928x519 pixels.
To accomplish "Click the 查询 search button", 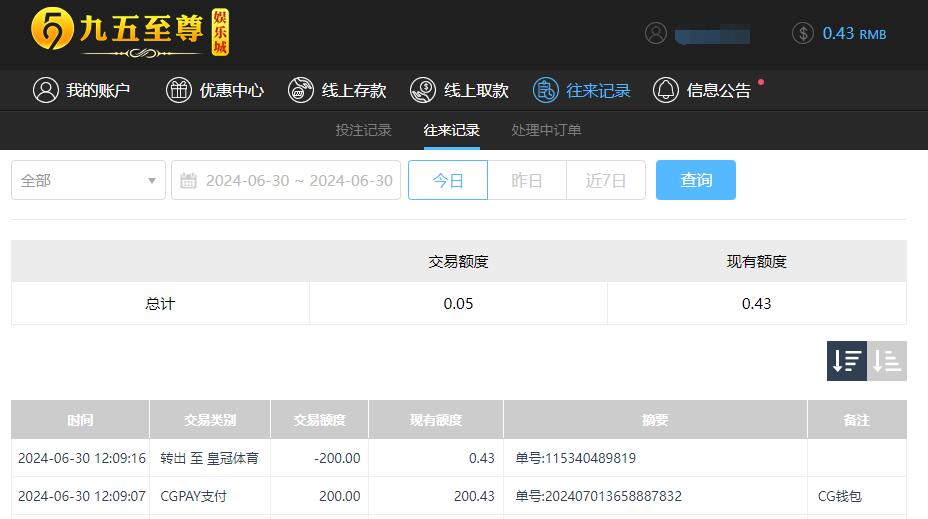I will point(696,180).
